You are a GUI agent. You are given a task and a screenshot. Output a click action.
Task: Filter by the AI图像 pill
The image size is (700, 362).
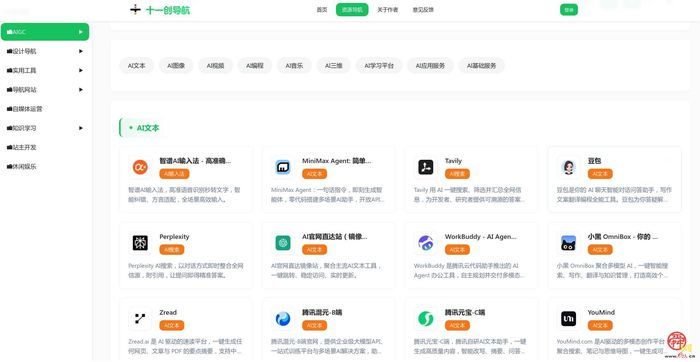176,66
